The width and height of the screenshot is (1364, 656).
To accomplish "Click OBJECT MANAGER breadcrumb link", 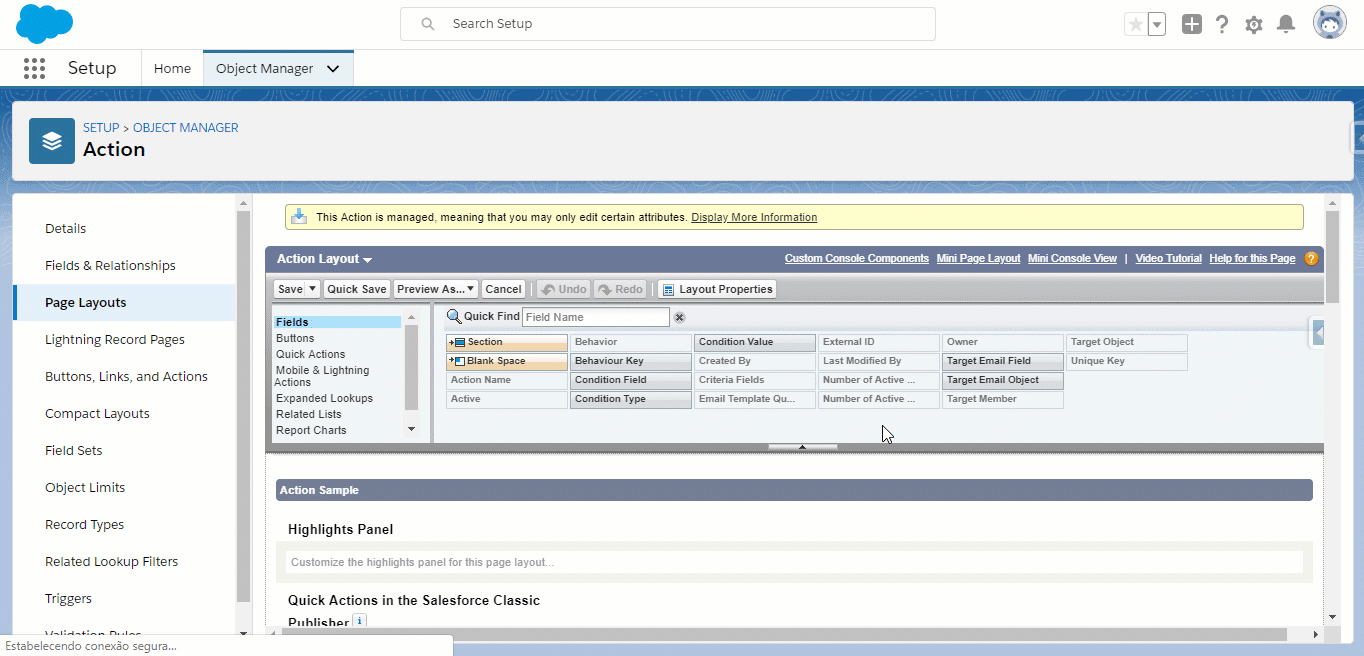I will pos(186,128).
